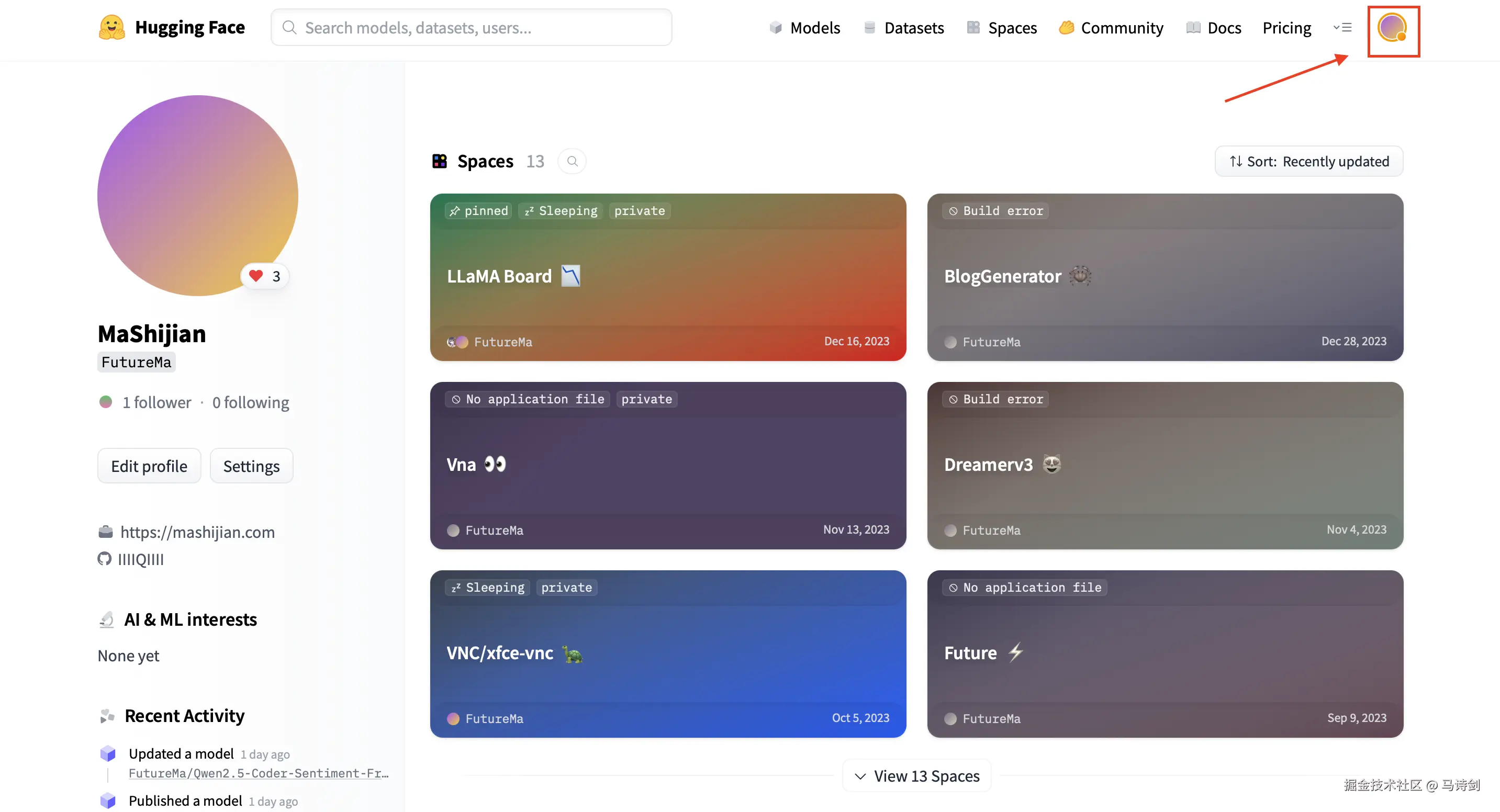Click the Spaces search magnifier icon
Viewport: 1500px width, 812px height.
pyautogui.click(x=572, y=161)
